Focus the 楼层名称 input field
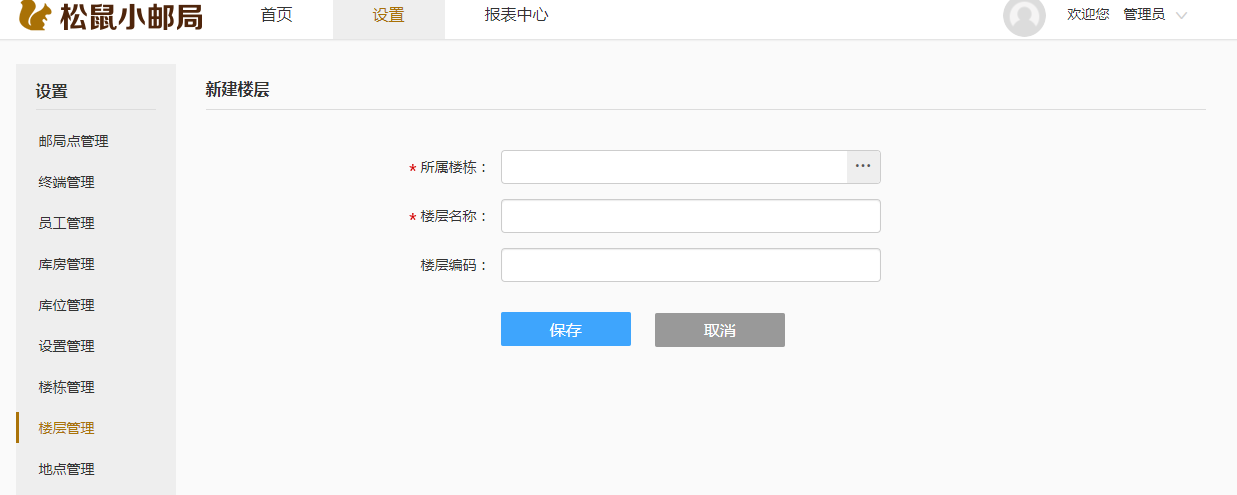Viewport: 1237px width, 495px height. [x=691, y=216]
